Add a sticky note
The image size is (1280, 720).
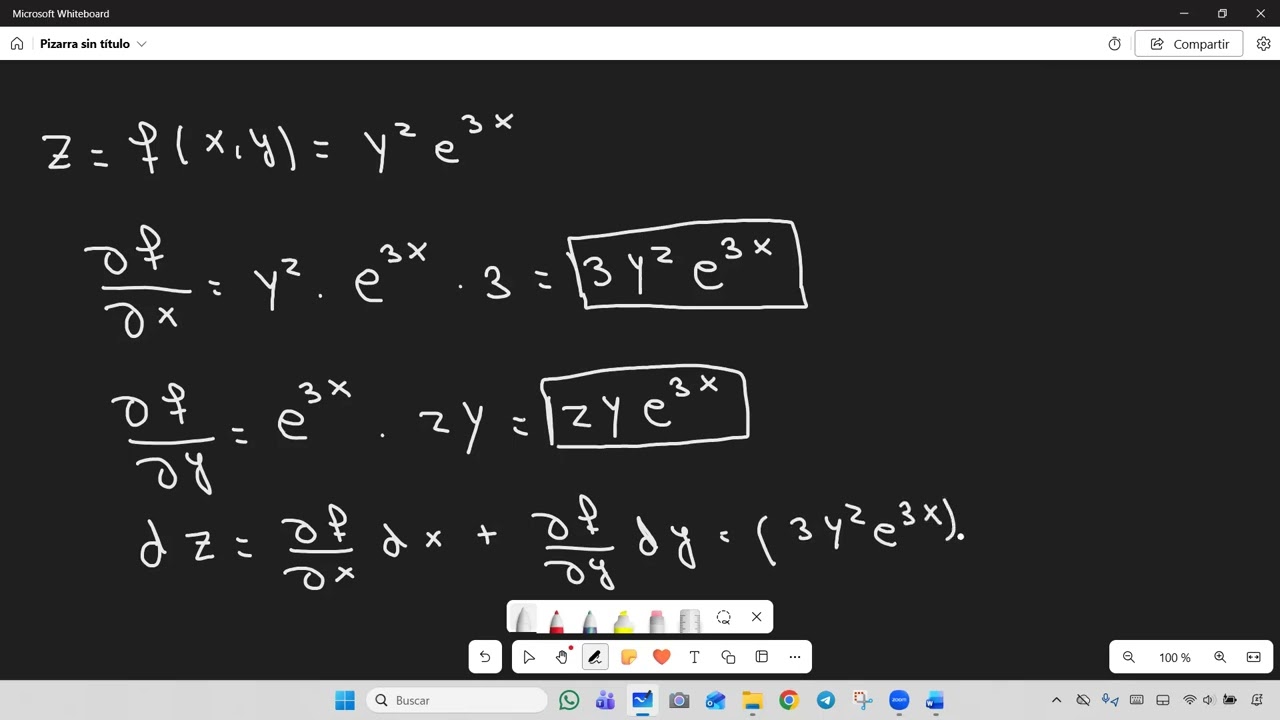[628, 657]
